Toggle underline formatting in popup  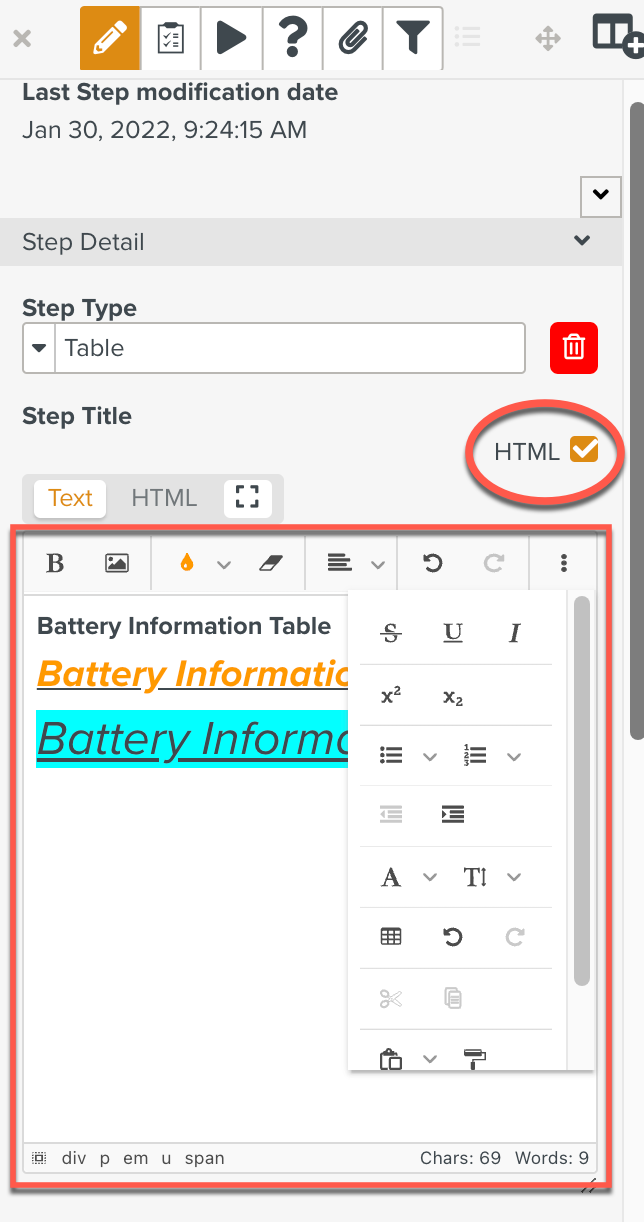(453, 633)
